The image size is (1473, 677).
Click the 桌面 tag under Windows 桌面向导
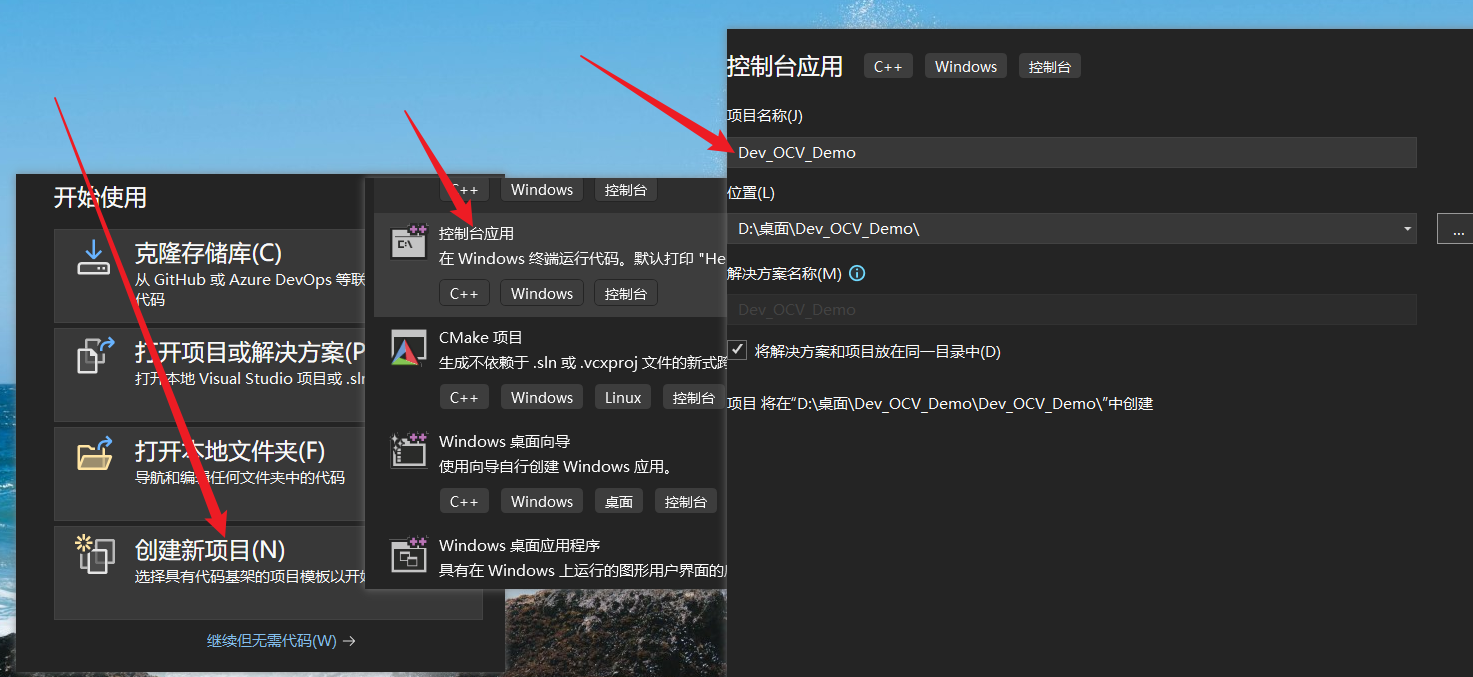point(619,501)
